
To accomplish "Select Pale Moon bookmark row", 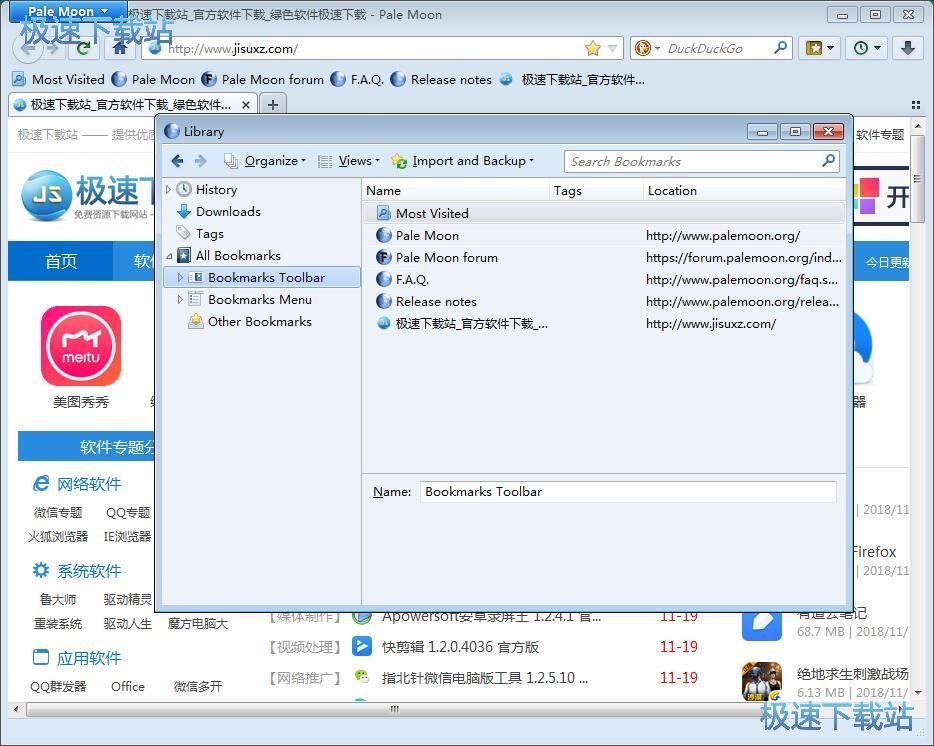I will pyautogui.click(x=603, y=235).
